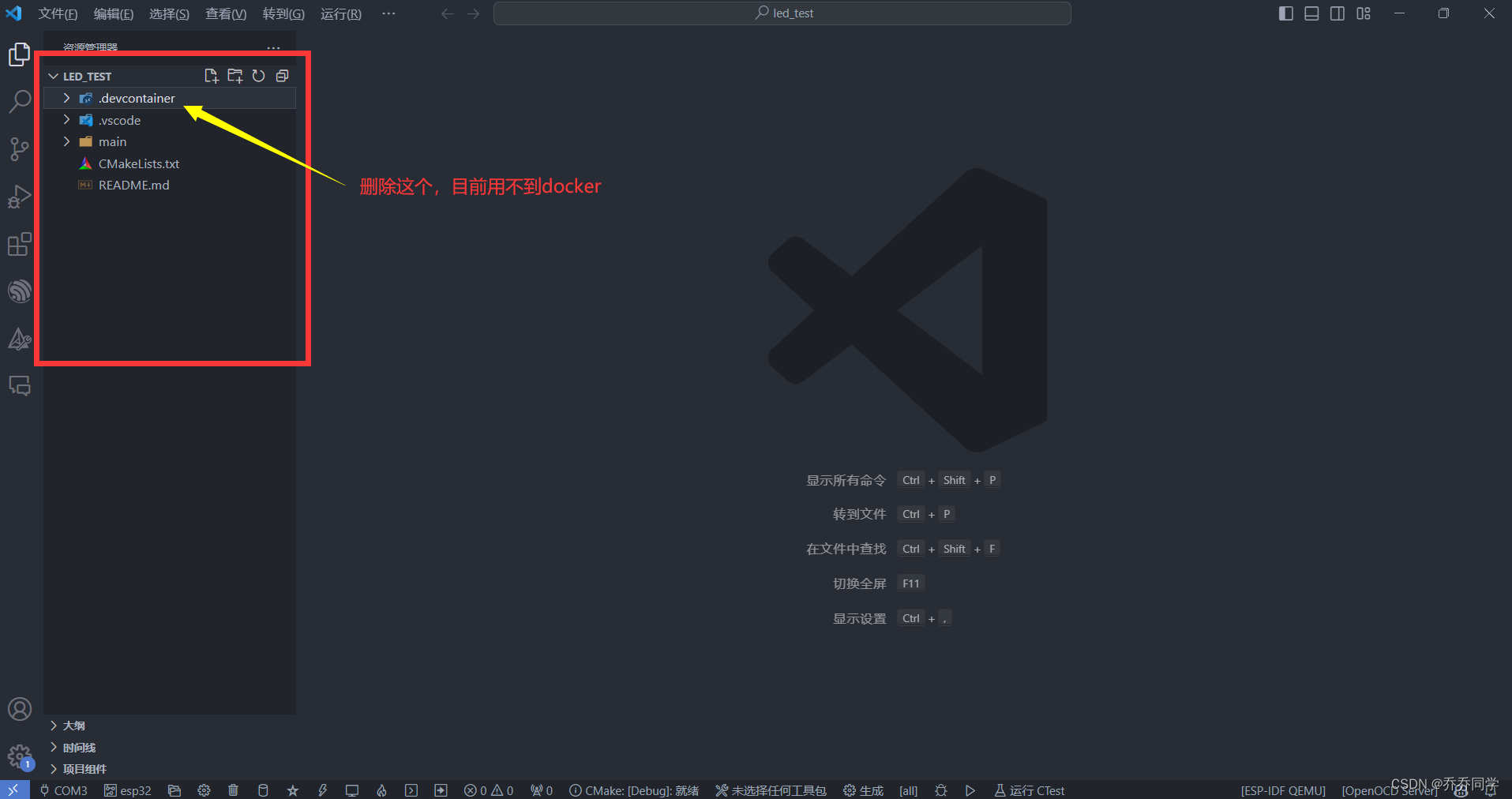The image size is (1512, 799).
Task: Open the 查看(V) menu
Action: coord(226,13)
